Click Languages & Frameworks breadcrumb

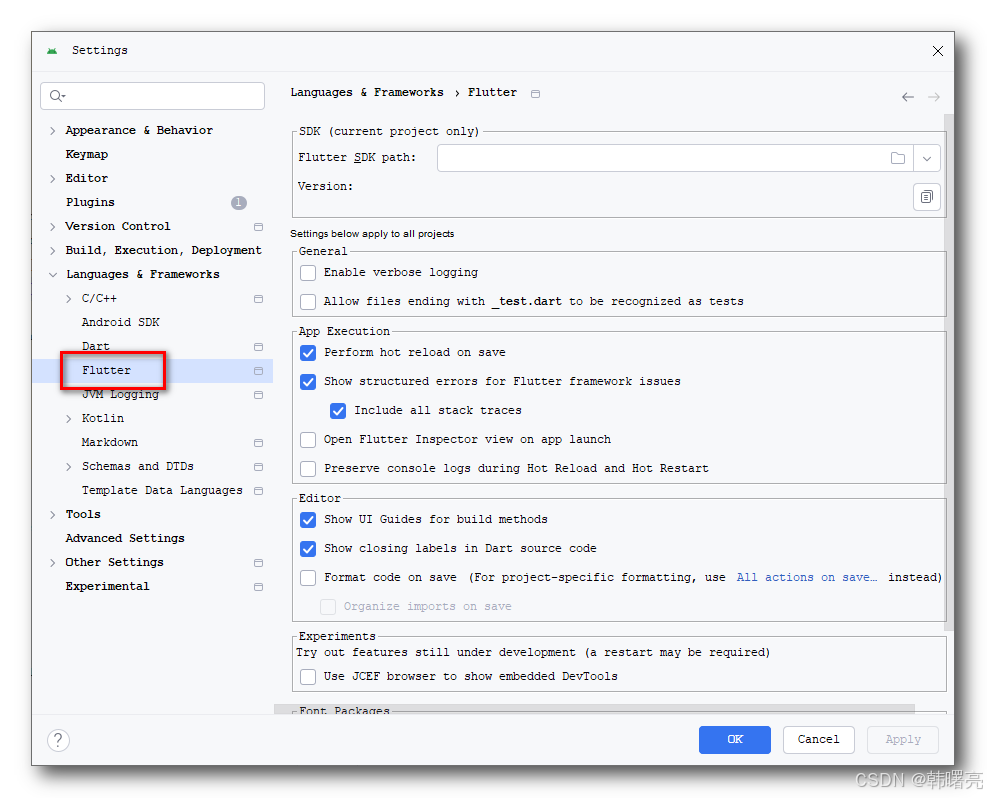coord(366,93)
